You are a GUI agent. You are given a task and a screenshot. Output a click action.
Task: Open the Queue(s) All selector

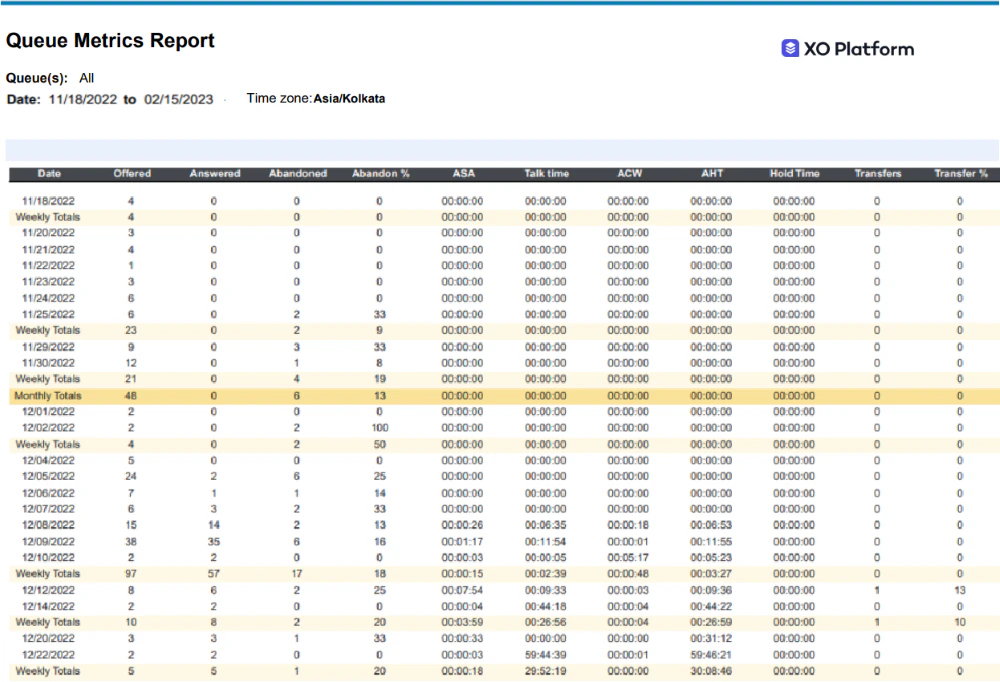tap(86, 78)
